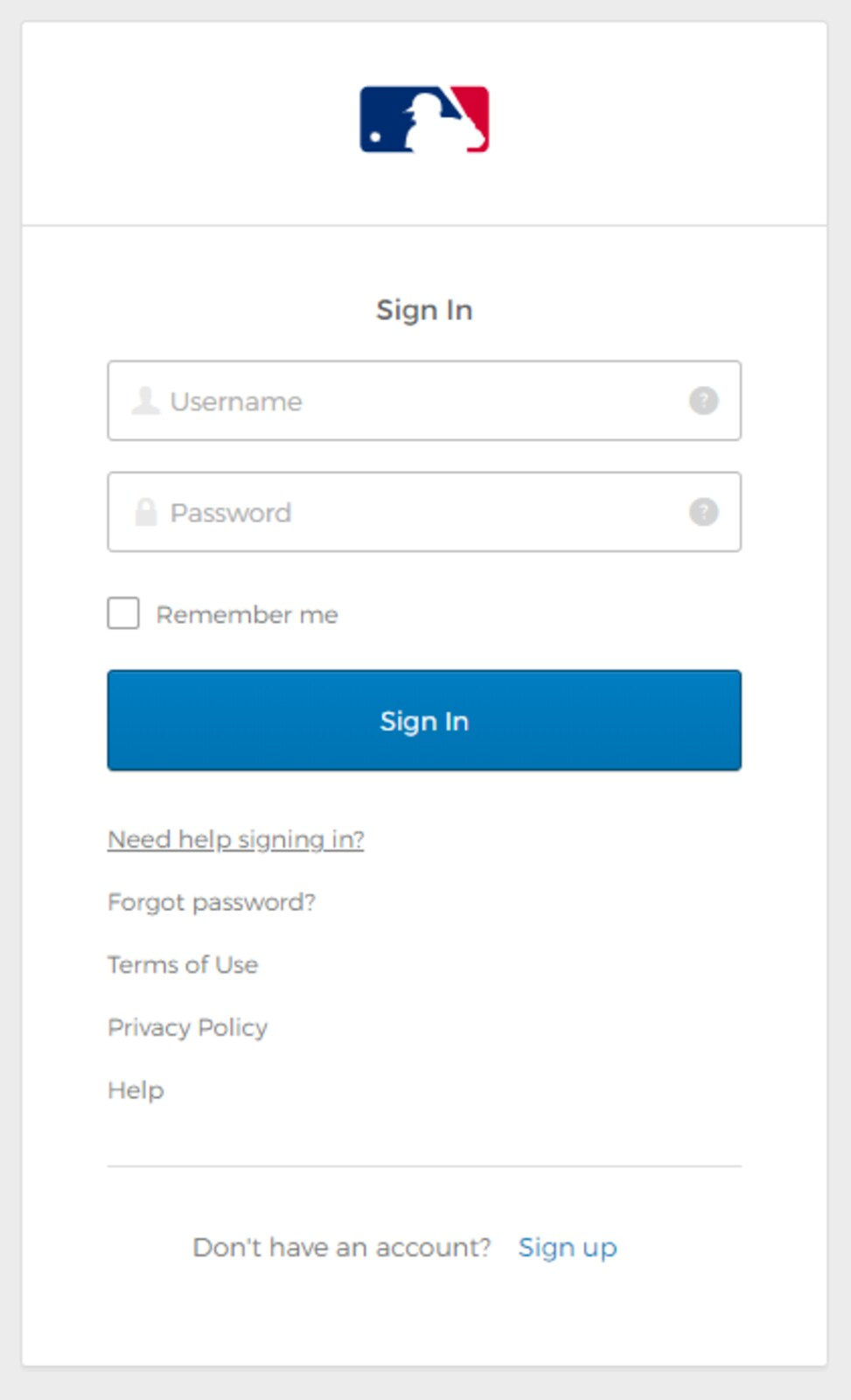851x1400 pixels.
Task: Click the Sign up link
Action: coord(568,1246)
